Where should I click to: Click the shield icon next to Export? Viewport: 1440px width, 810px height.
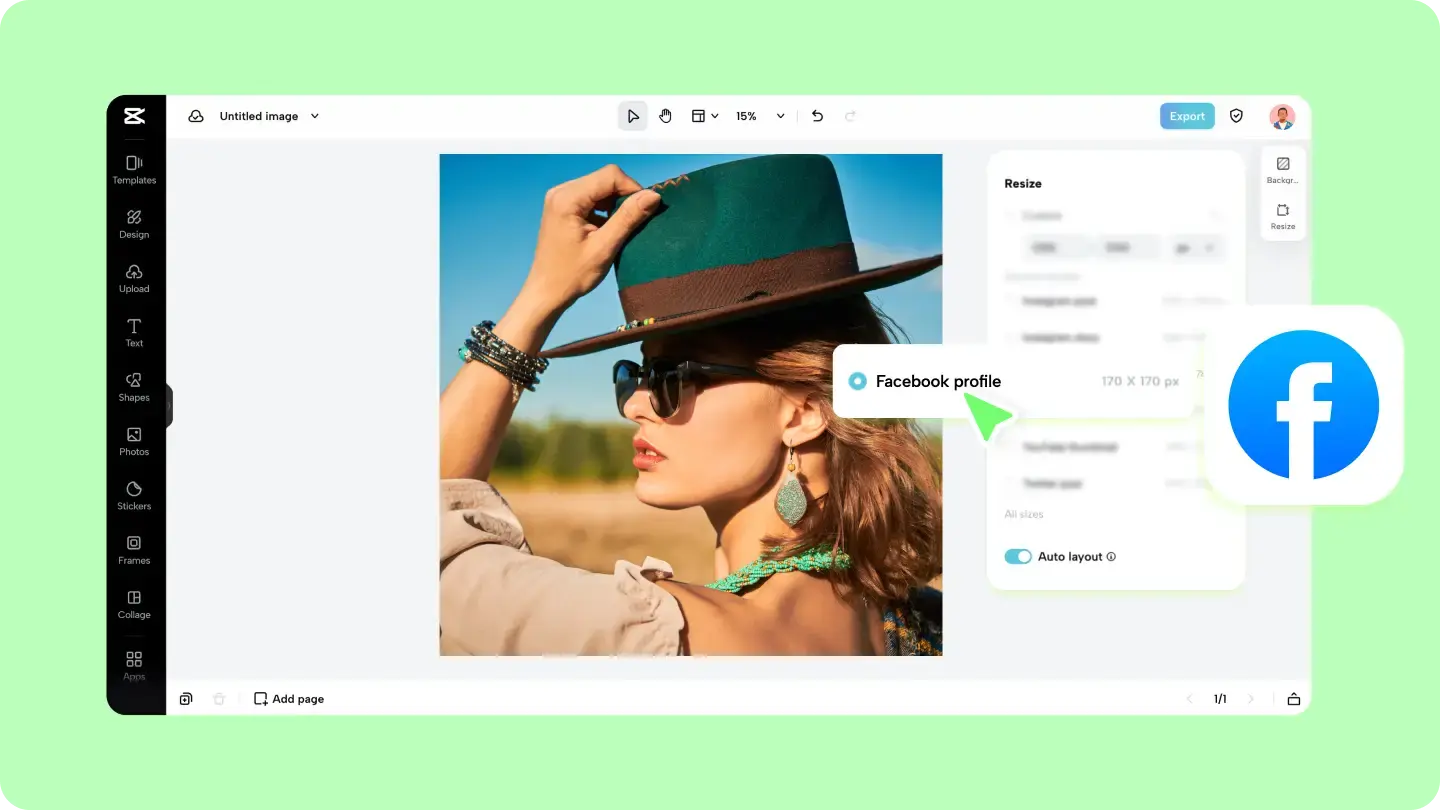coord(1236,116)
